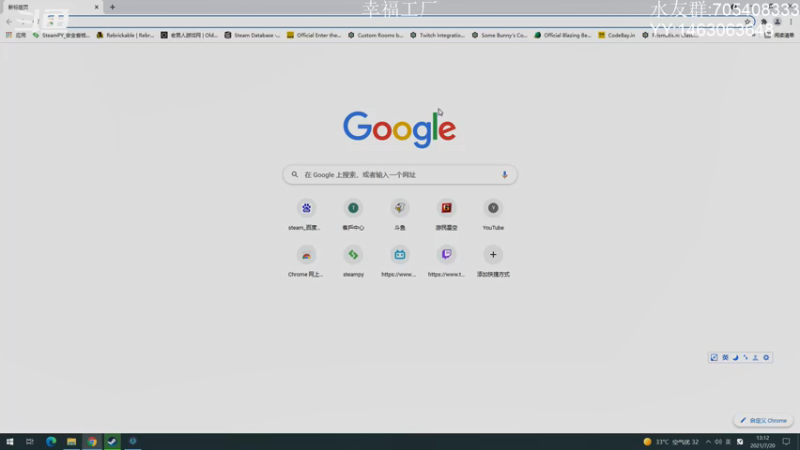Open the 33°C weather widget in taskbar
This screenshot has width=800, height=450.
coord(670,442)
